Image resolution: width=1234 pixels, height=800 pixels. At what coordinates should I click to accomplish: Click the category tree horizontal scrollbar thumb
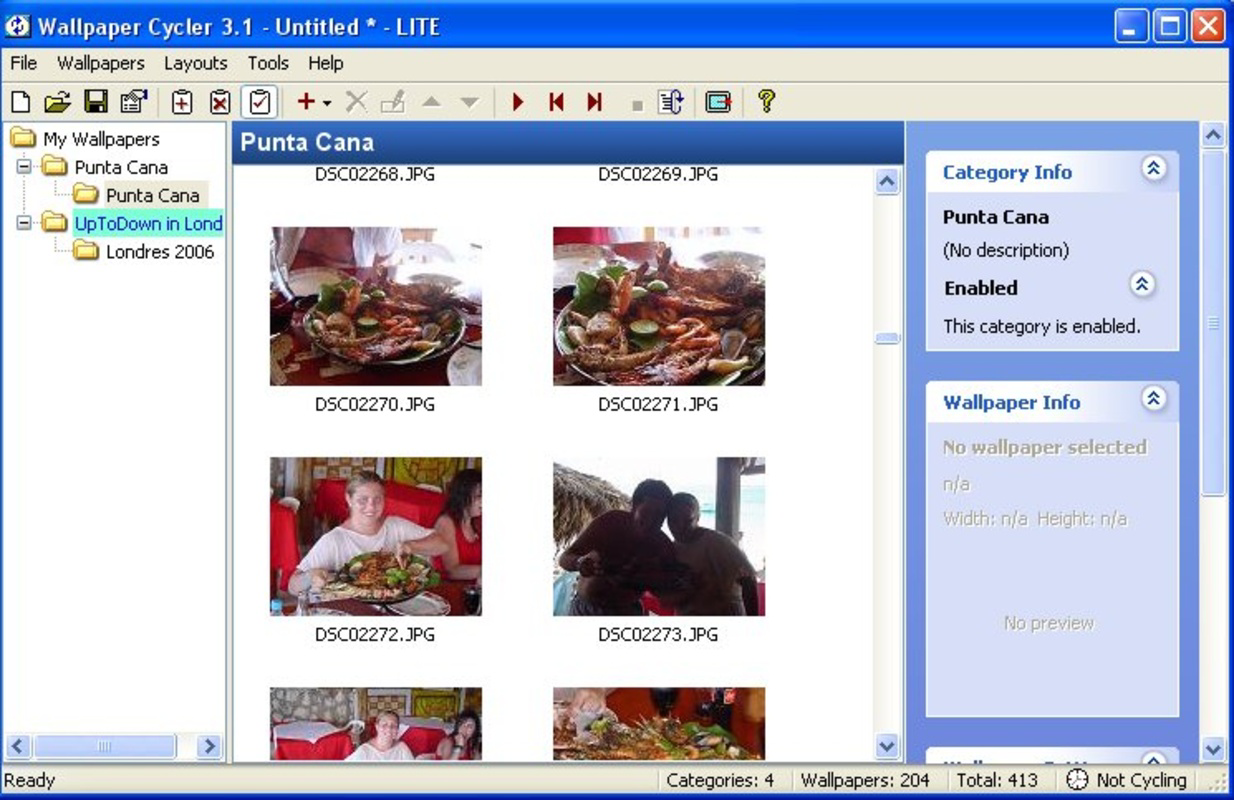105,746
